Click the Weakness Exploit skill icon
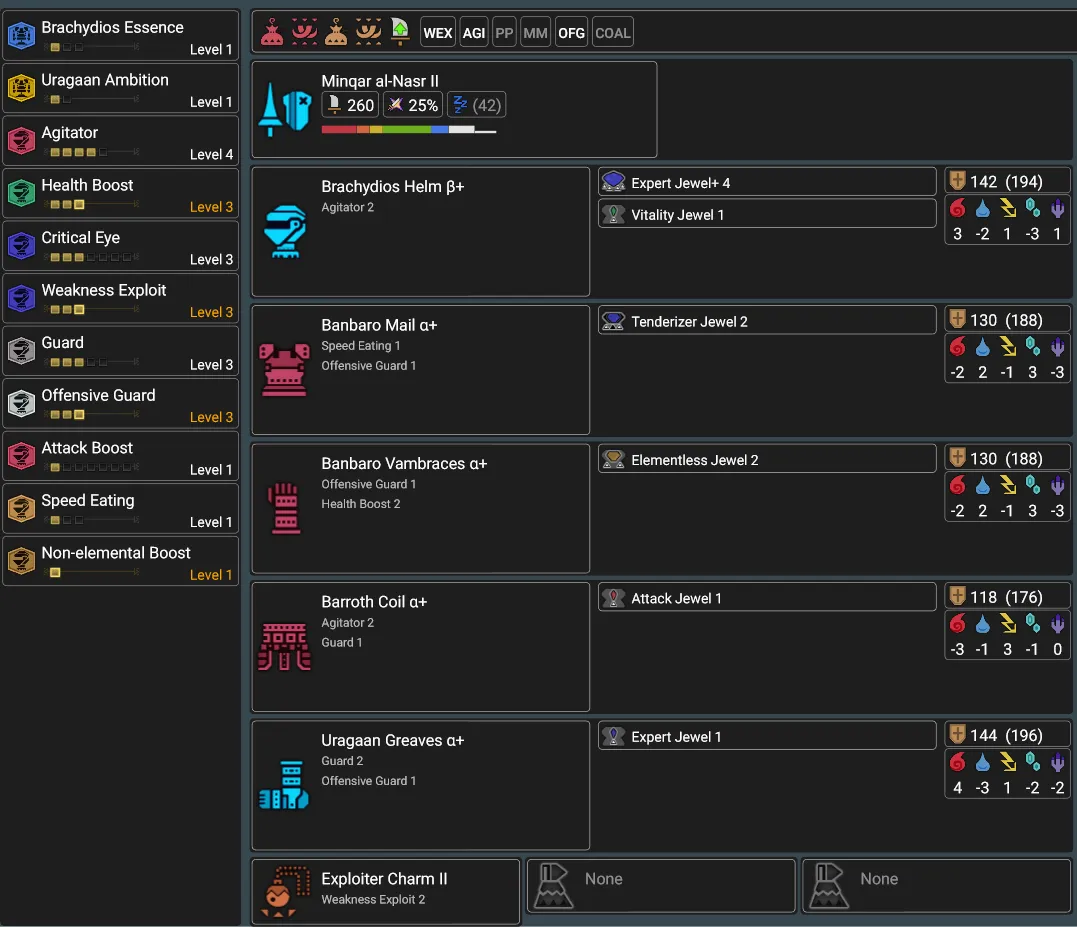This screenshot has width=1077, height=927. pos(21,298)
